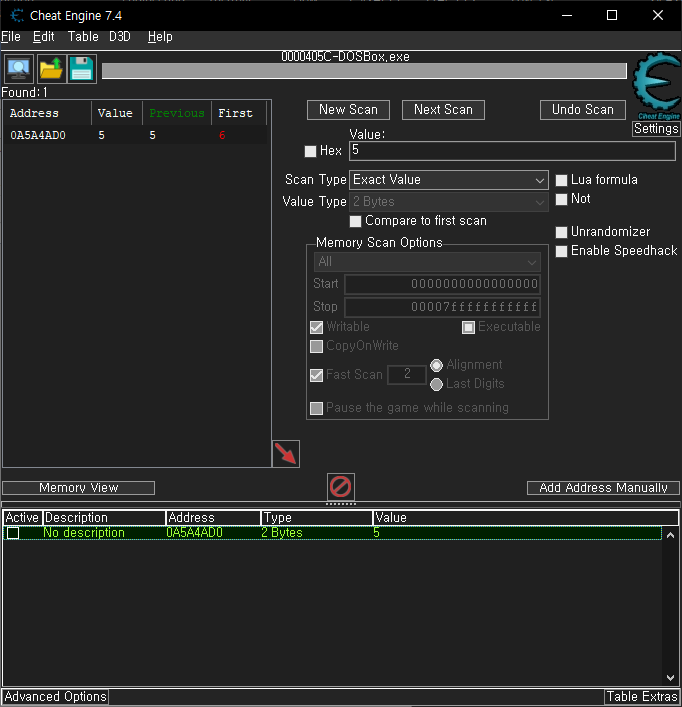Click the address list Type column header
The image size is (682, 707).
(317, 518)
